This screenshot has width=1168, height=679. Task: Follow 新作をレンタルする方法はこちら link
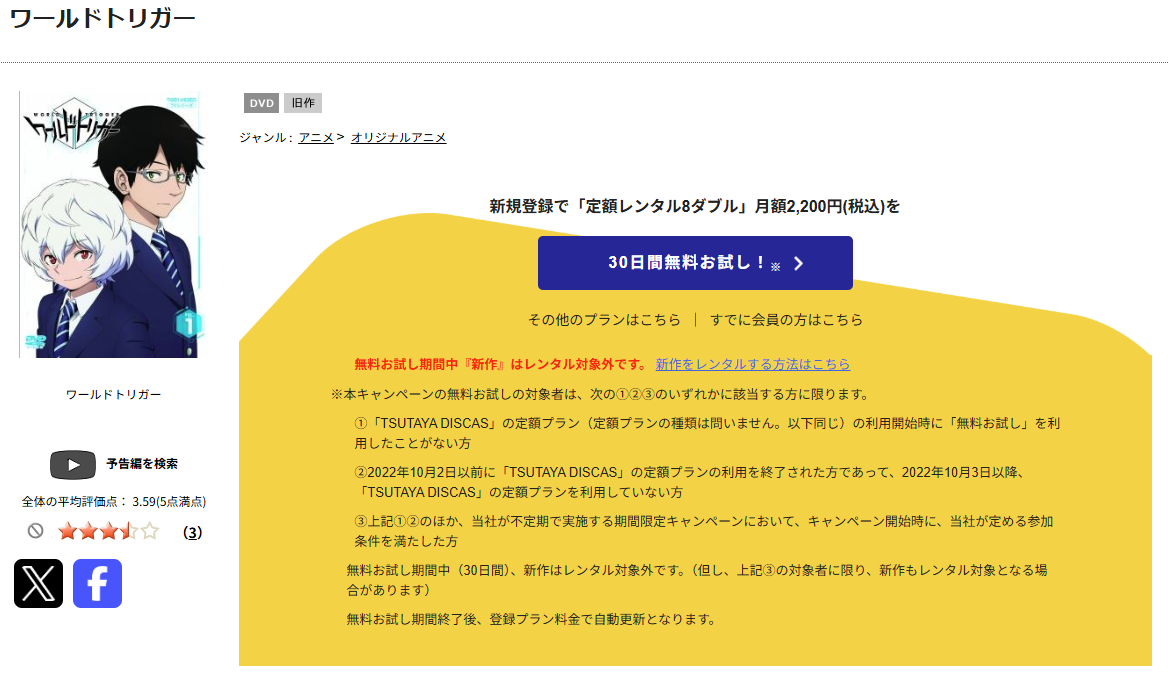click(752, 364)
